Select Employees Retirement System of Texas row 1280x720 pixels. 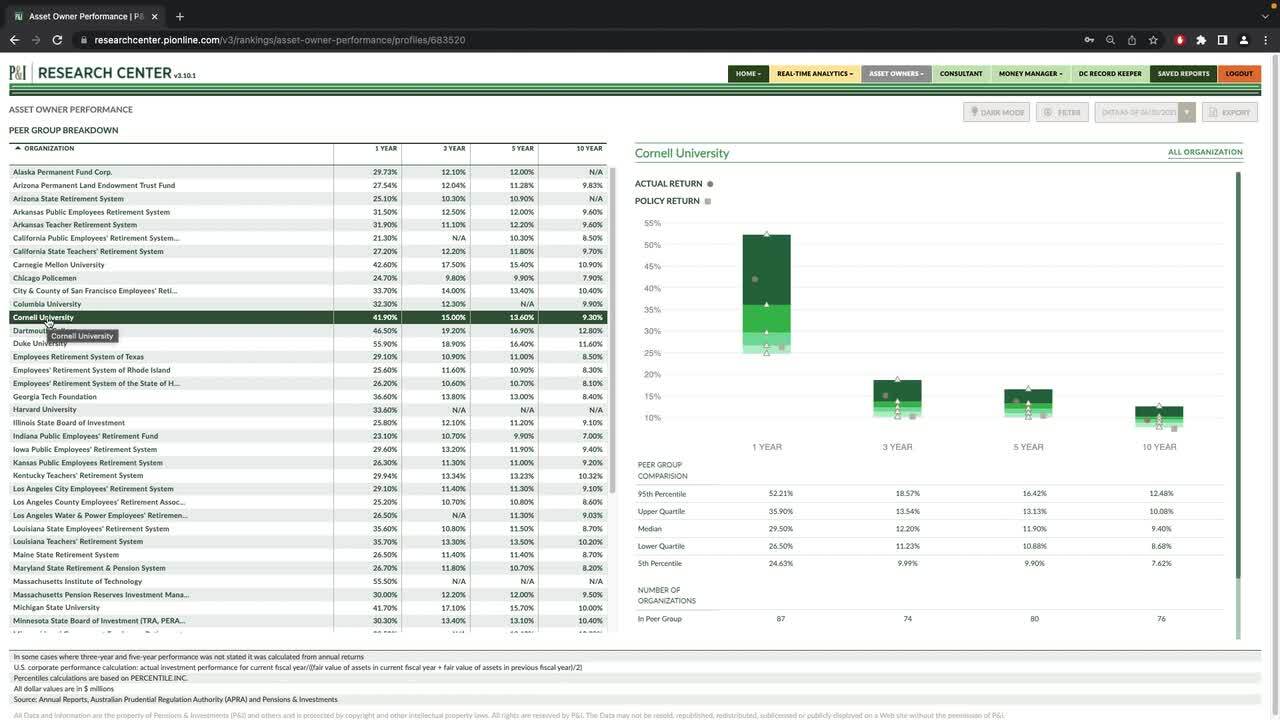pos(308,357)
